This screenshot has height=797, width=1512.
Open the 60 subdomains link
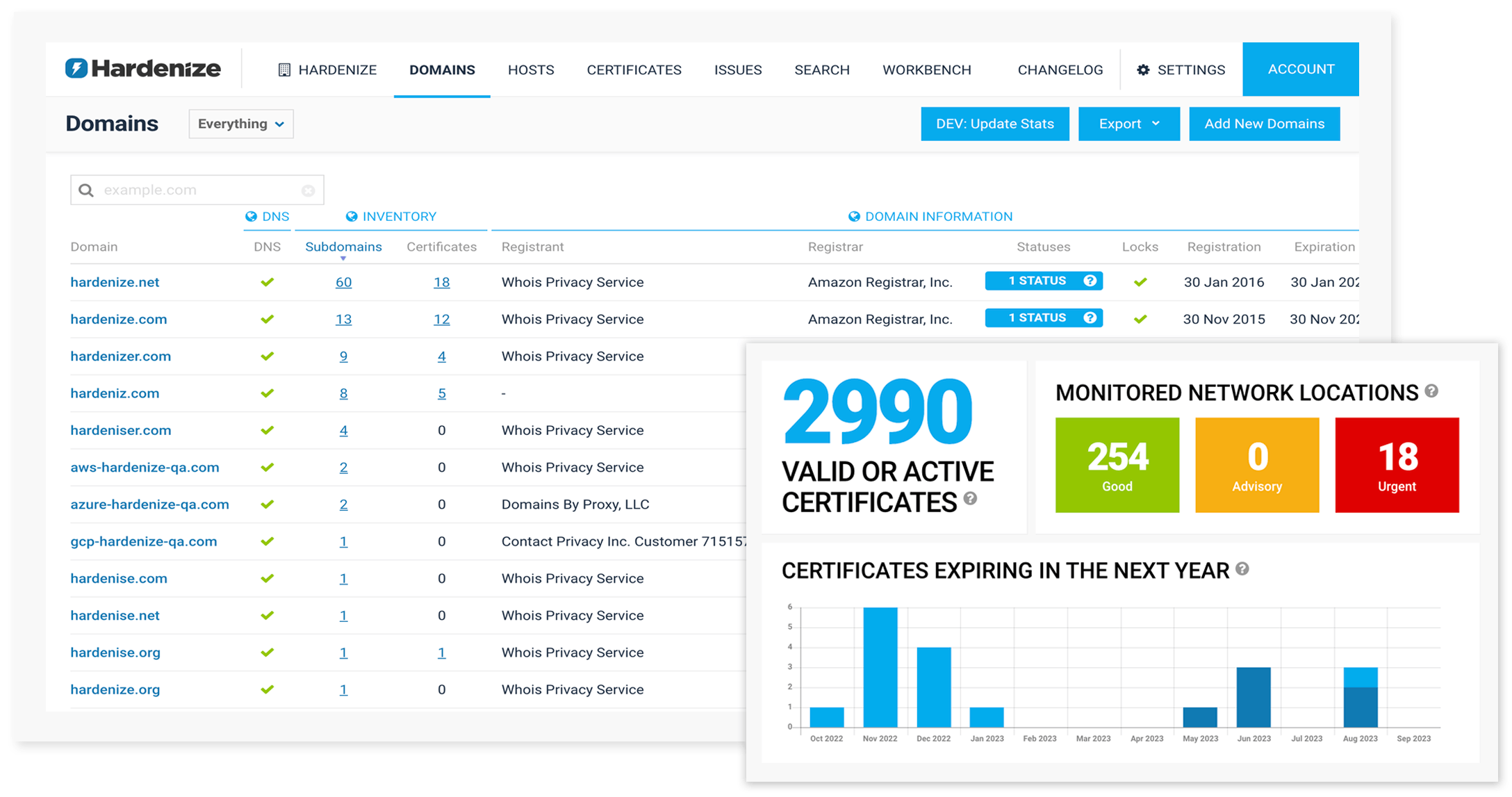[x=343, y=282]
